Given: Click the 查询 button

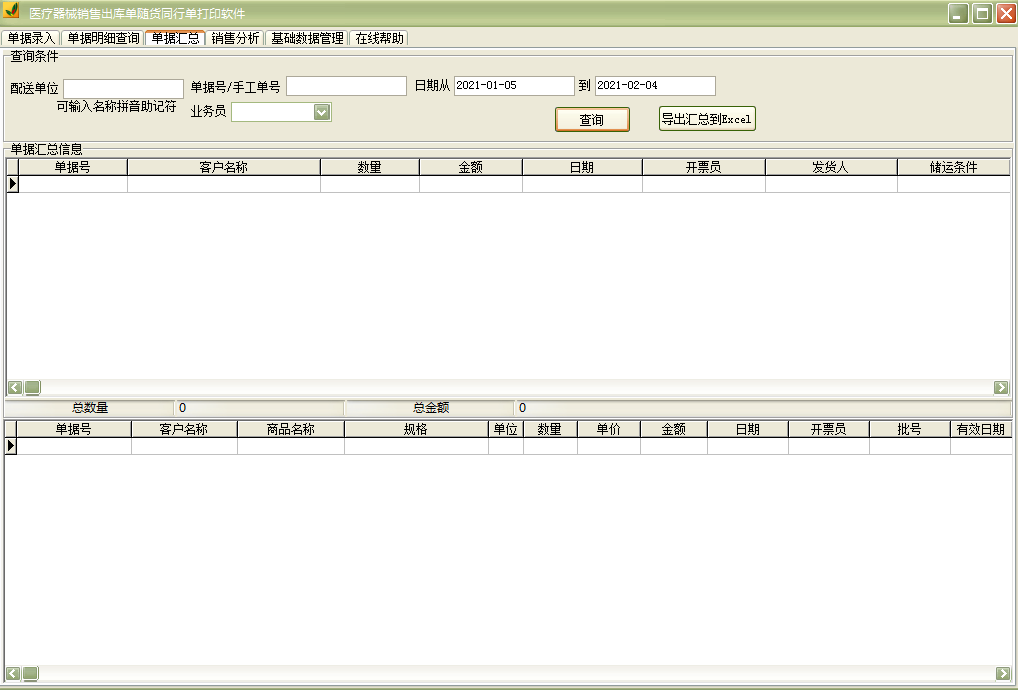Looking at the screenshot, I should 592,119.
